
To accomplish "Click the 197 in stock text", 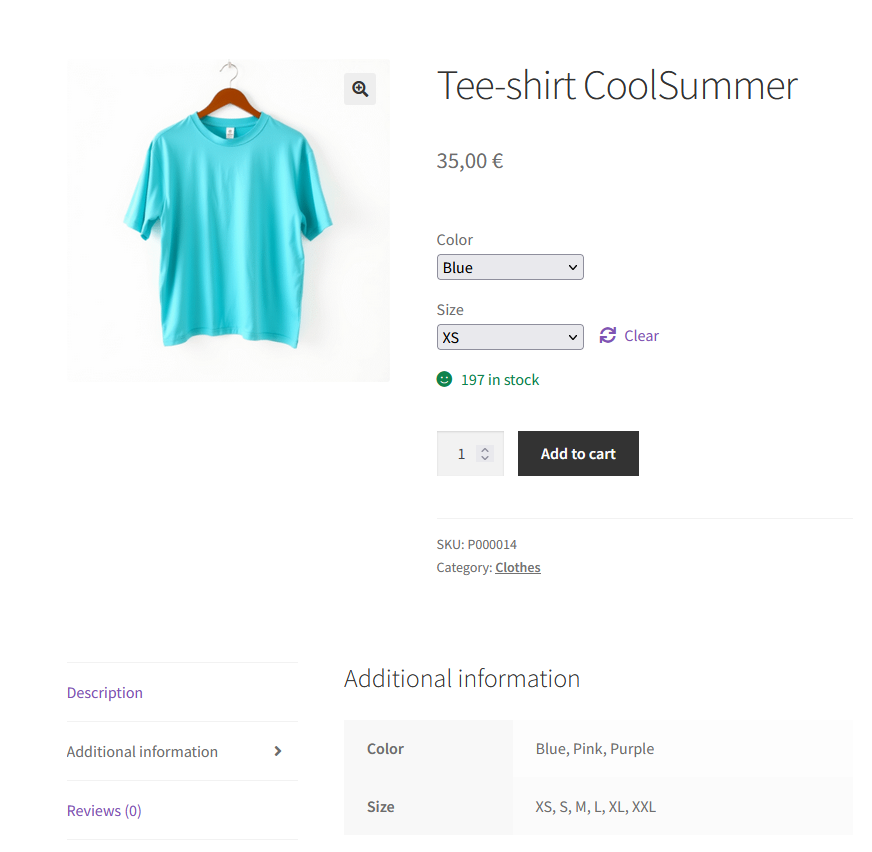I will (x=500, y=380).
